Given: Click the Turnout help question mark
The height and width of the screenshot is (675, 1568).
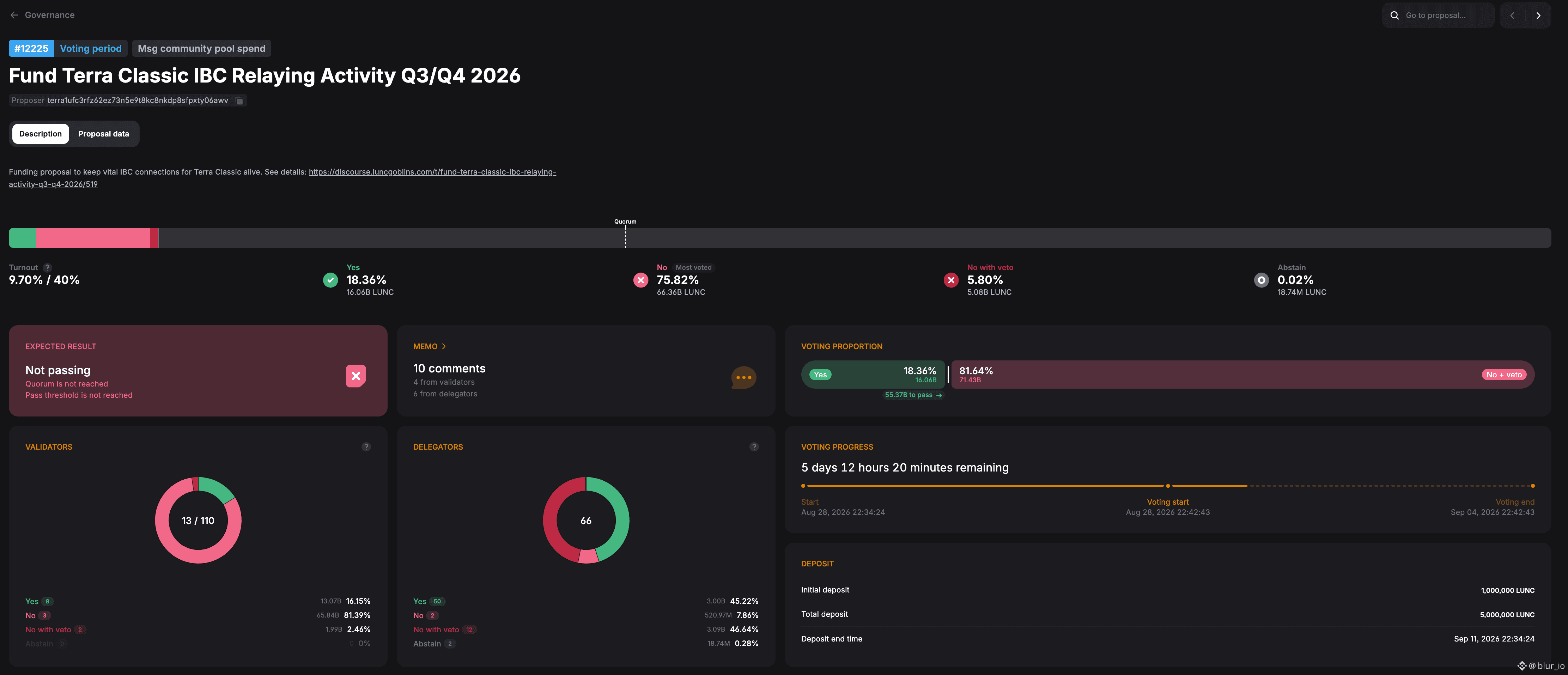Looking at the screenshot, I should coord(48,267).
